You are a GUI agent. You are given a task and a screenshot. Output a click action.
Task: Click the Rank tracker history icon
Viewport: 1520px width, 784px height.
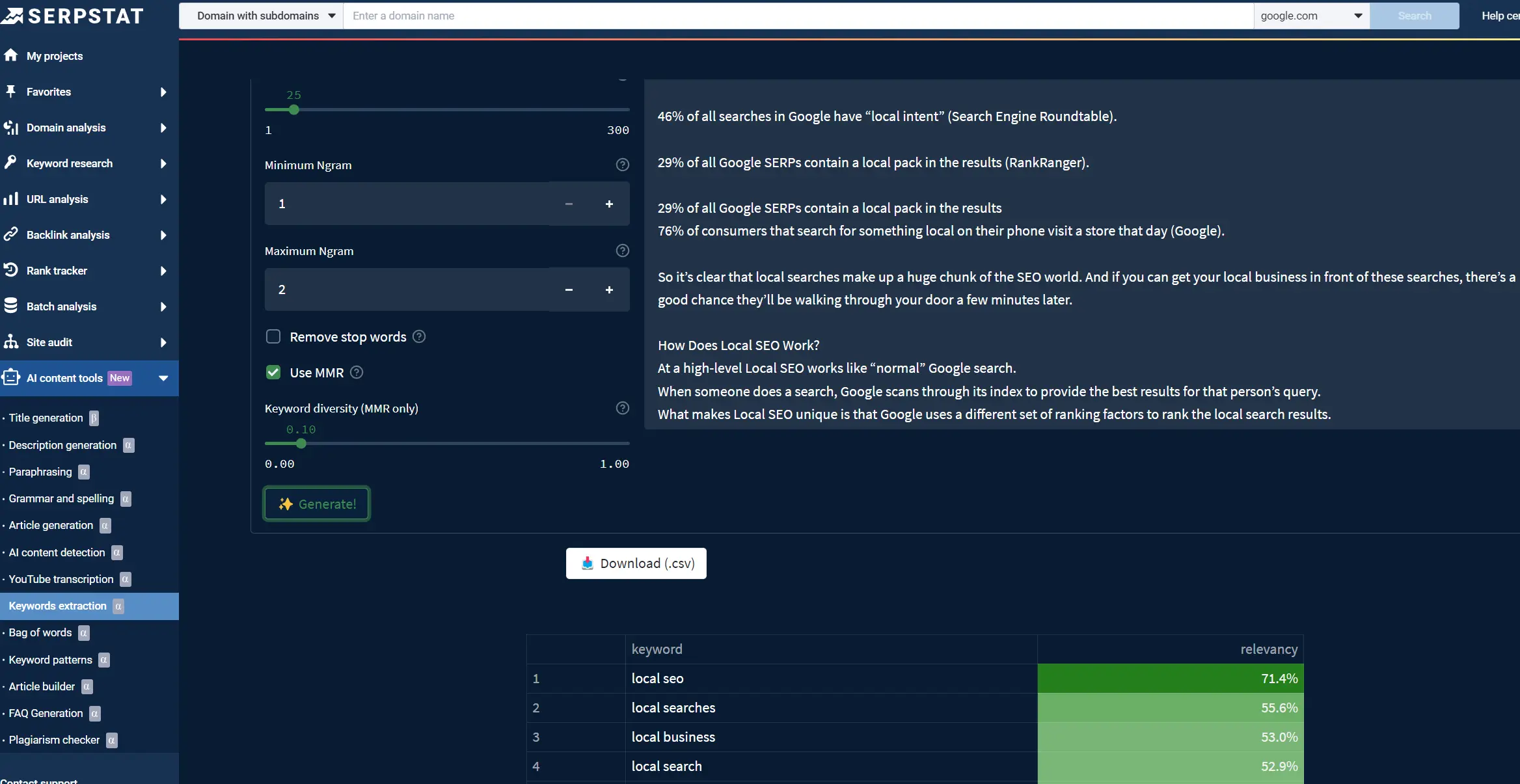pyautogui.click(x=10, y=270)
